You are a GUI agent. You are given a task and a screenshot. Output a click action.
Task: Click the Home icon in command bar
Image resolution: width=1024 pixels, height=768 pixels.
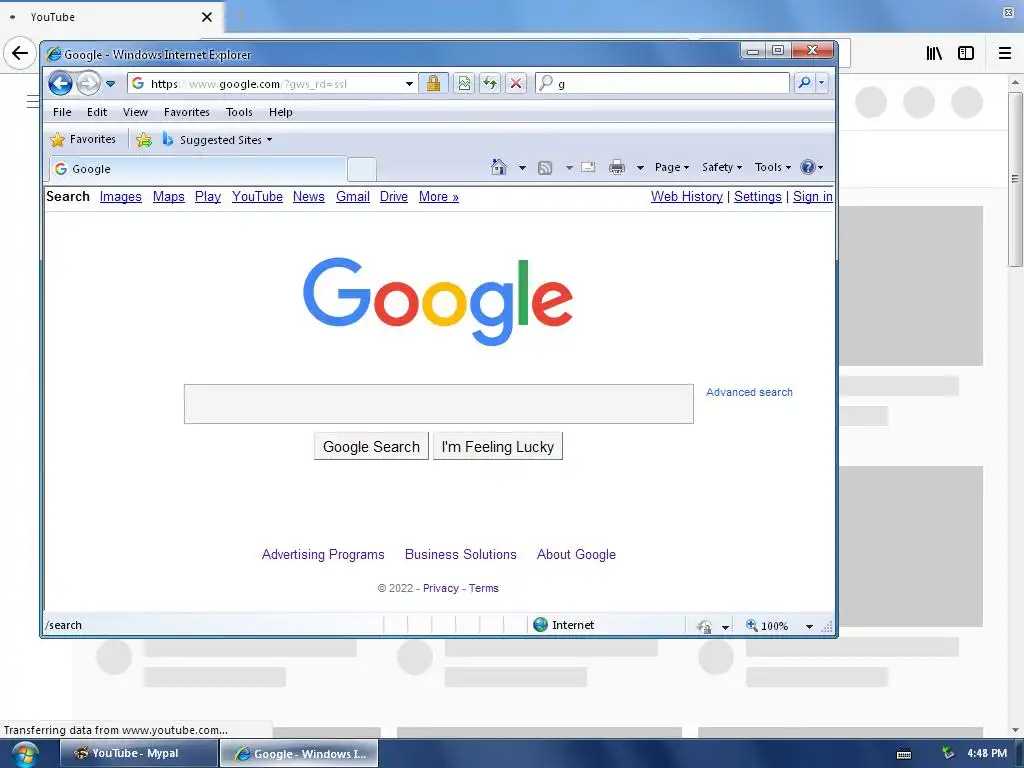click(x=499, y=167)
